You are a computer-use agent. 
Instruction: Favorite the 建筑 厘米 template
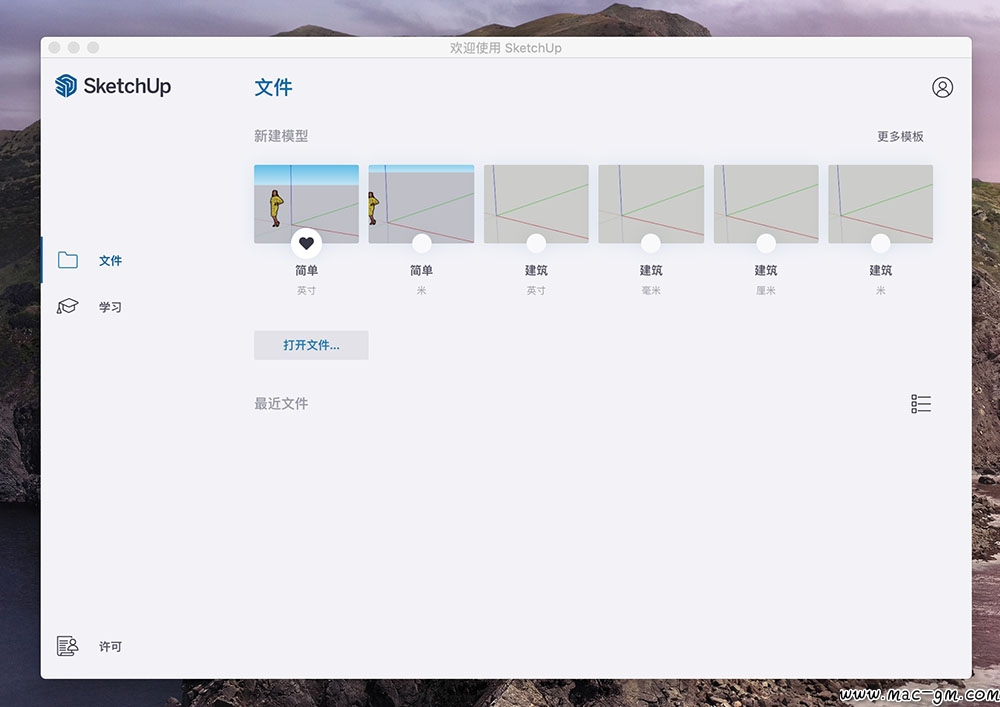(x=766, y=243)
